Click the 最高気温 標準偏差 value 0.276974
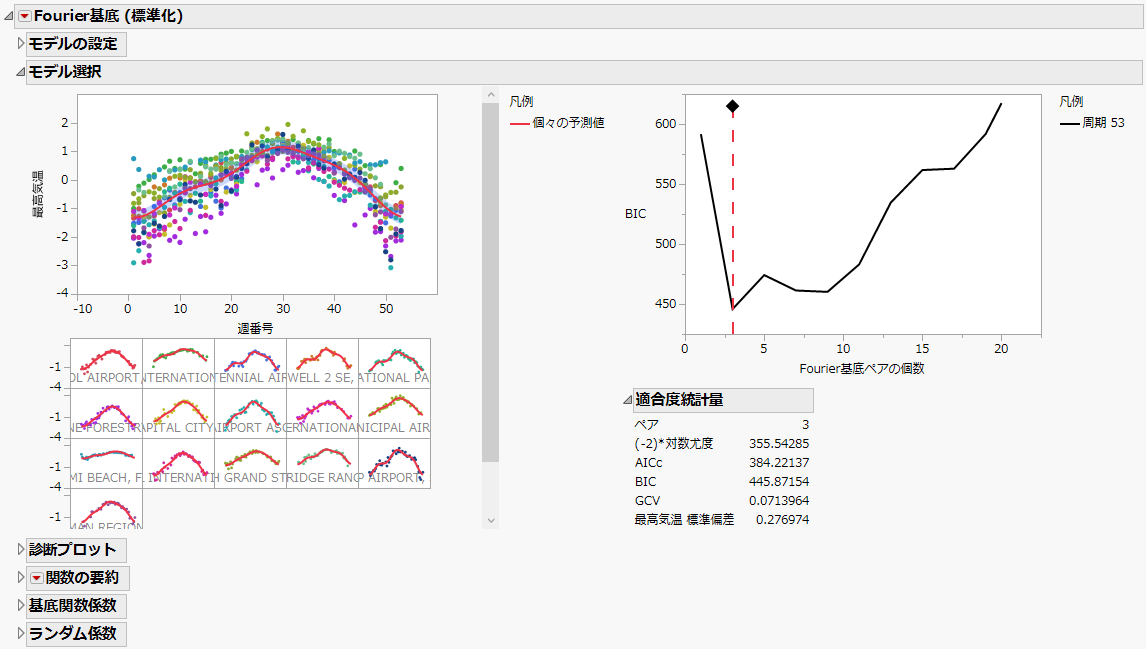The width and height of the screenshot is (1146, 649). point(782,520)
